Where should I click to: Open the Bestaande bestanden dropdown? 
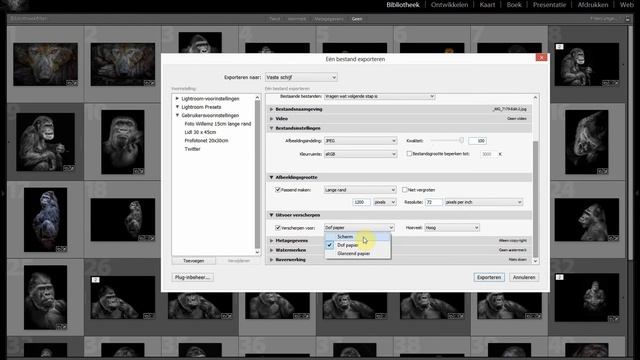point(380,97)
